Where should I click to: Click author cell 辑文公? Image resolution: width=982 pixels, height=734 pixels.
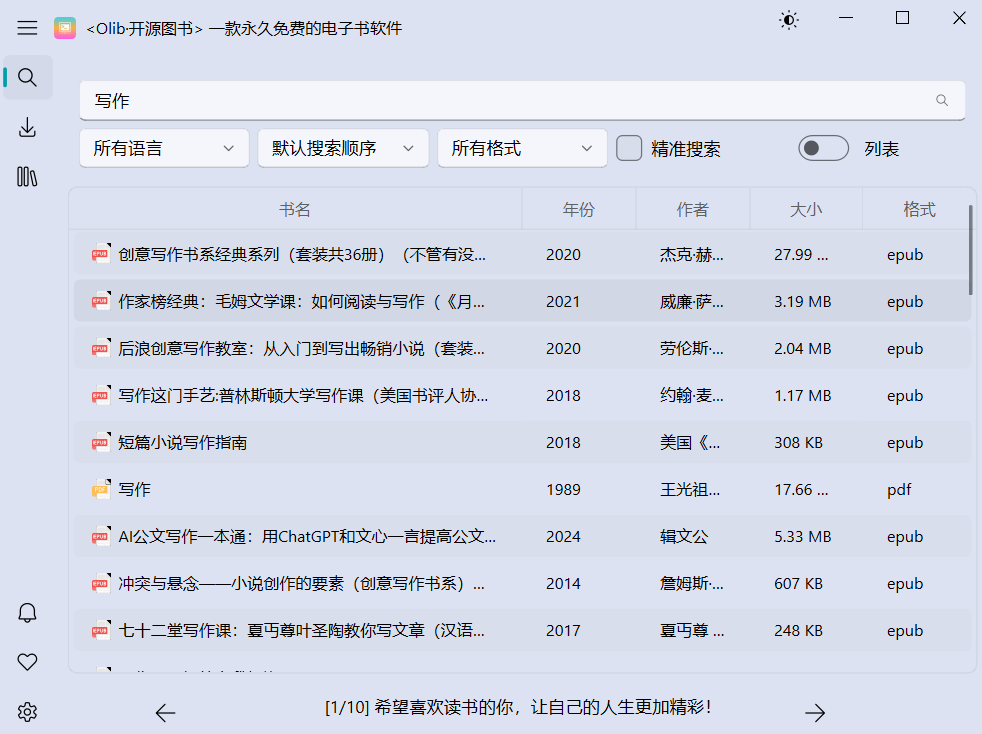(684, 536)
